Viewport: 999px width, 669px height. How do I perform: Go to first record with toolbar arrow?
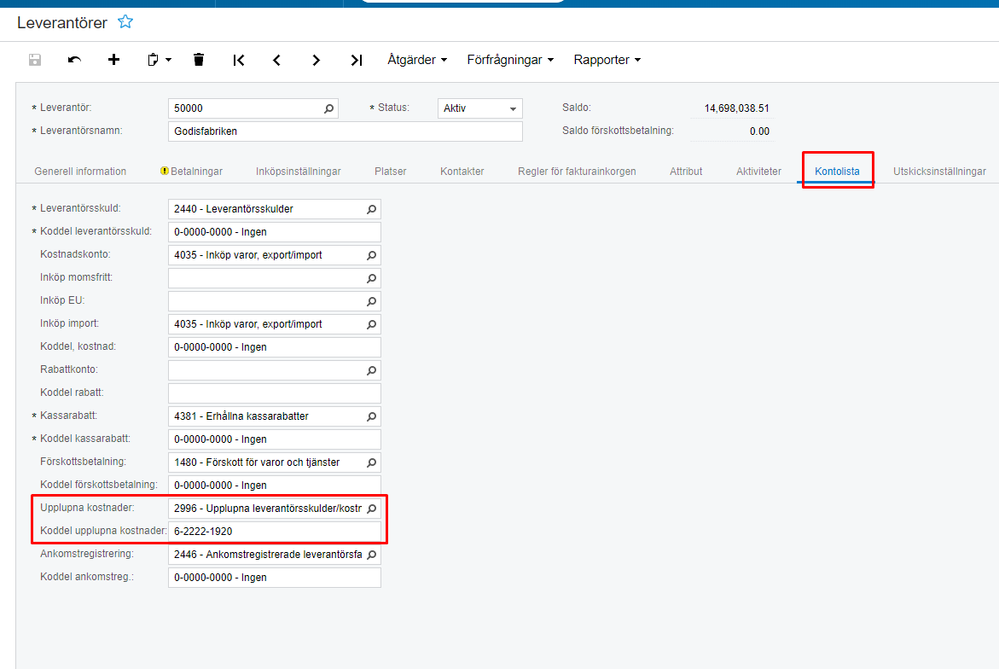(238, 59)
